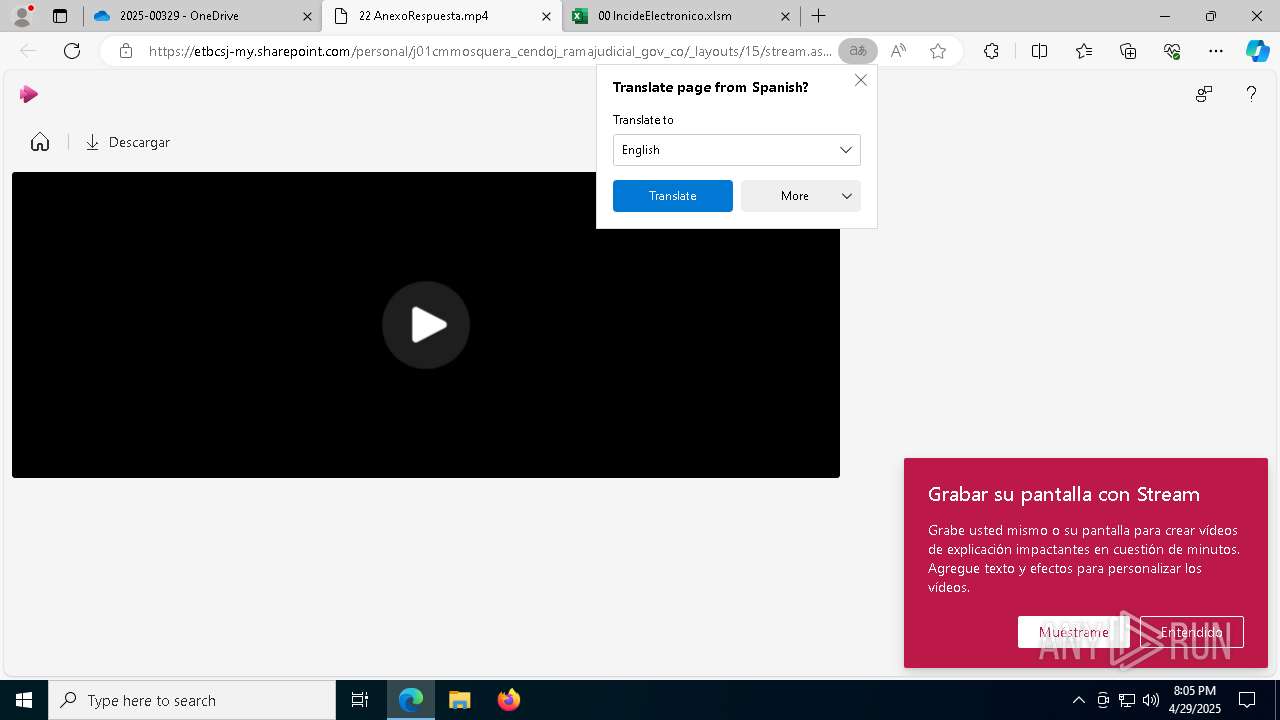Open the feedback icon at top right

click(x=1204, y=94)
